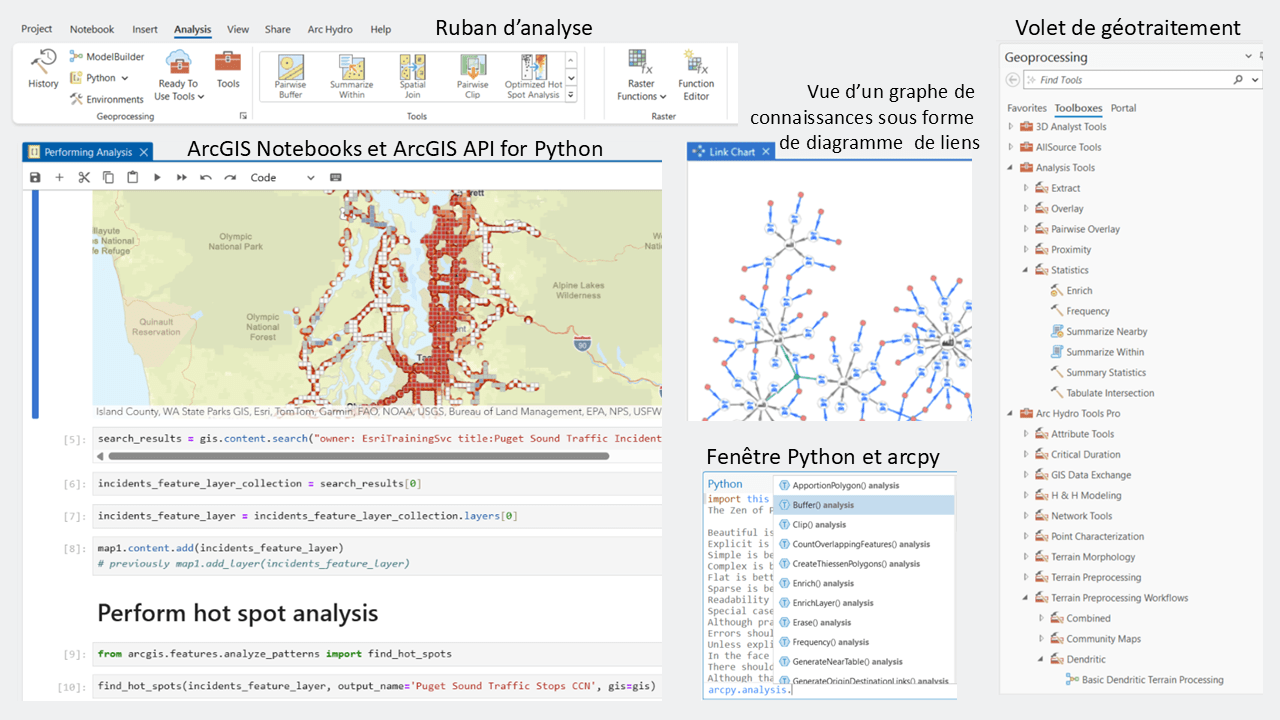Open Summary Statistics tool
The width and height of the screenshot is (1280, 720).
tap(1099, 372)
